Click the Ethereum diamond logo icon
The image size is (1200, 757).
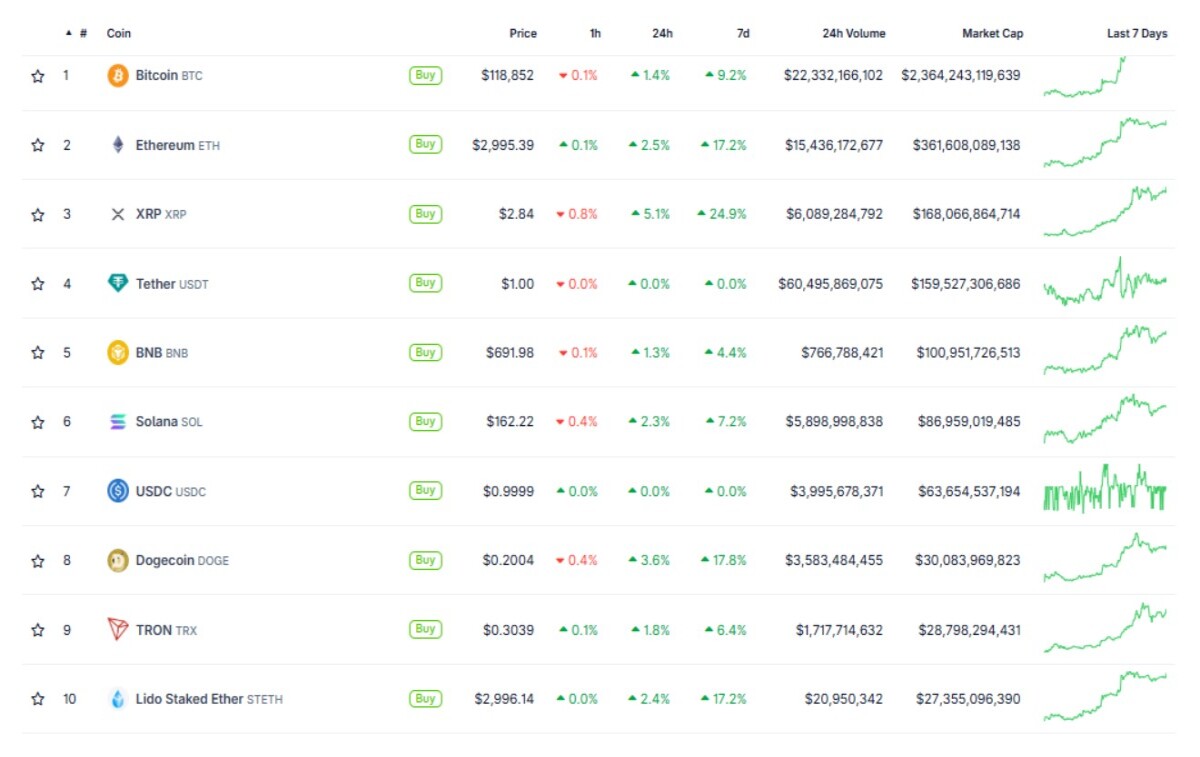click(118, 145)
